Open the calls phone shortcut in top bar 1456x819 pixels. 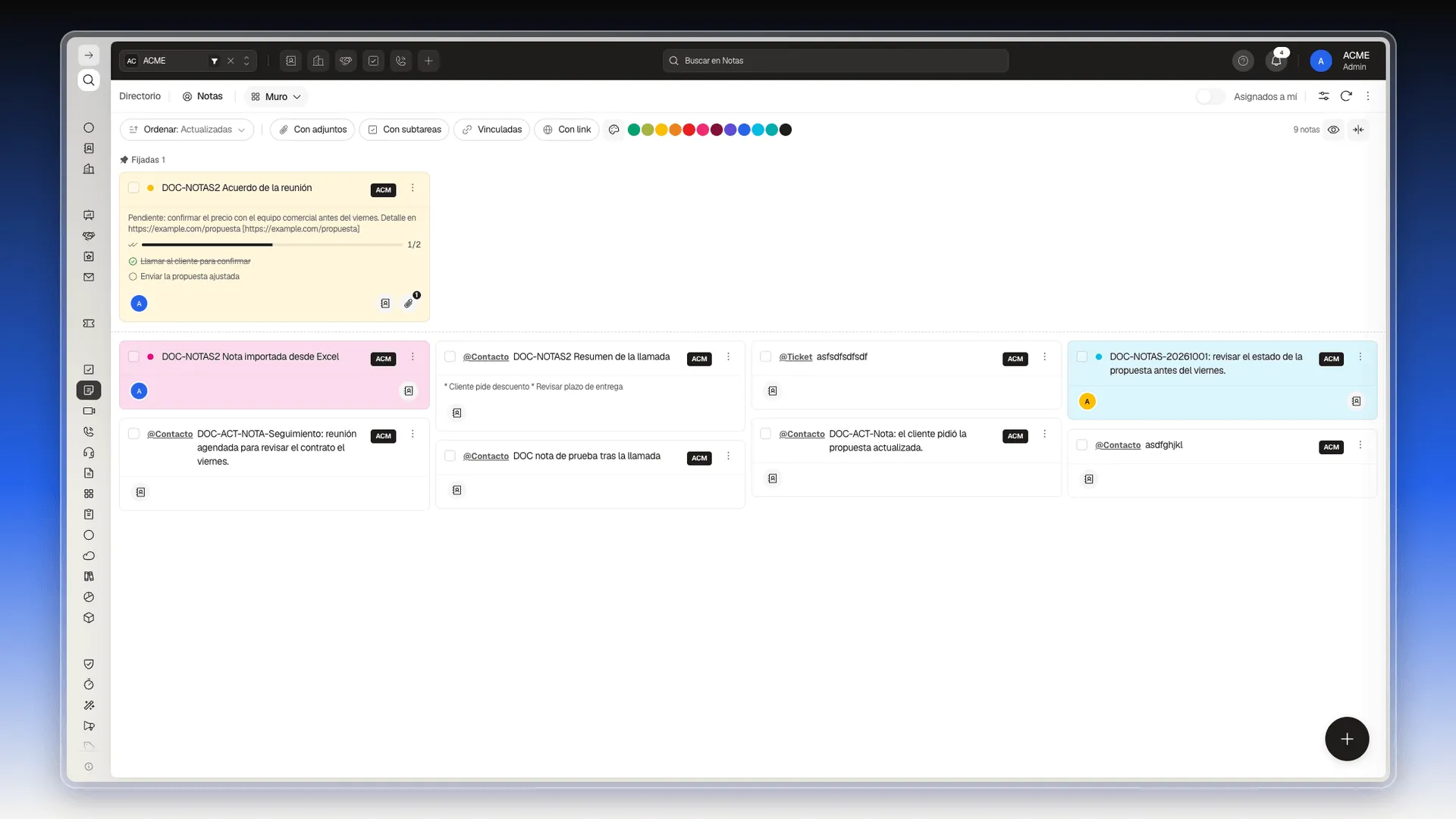401,61
